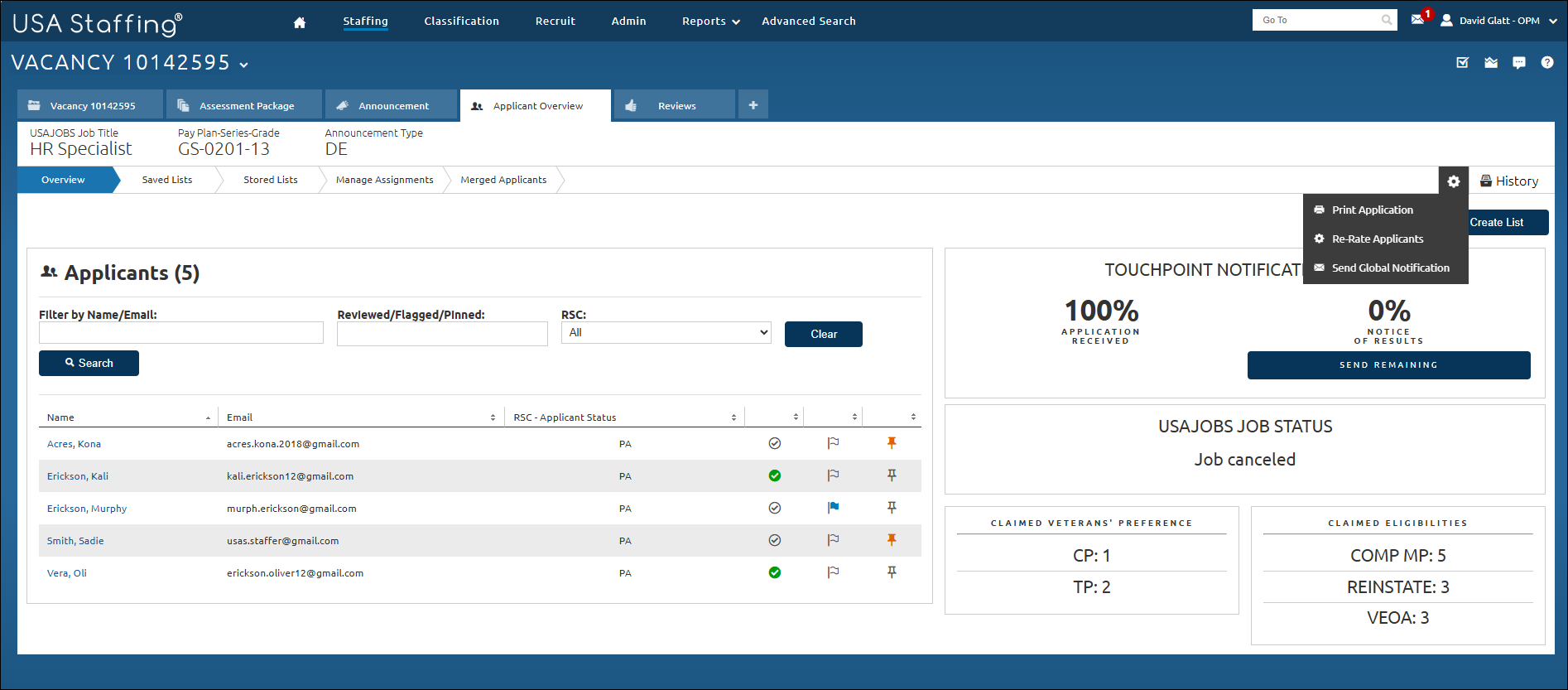Go to the home icon in navbar
This screenshot has height=690, width=1568.
(x=300, y=22)
